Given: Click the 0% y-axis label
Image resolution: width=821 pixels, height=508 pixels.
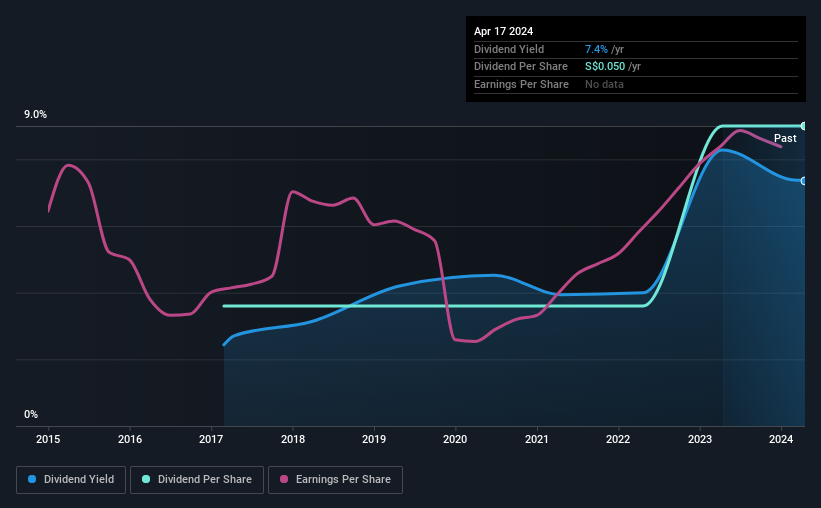Looking at the screenshot, I should 31,414.
